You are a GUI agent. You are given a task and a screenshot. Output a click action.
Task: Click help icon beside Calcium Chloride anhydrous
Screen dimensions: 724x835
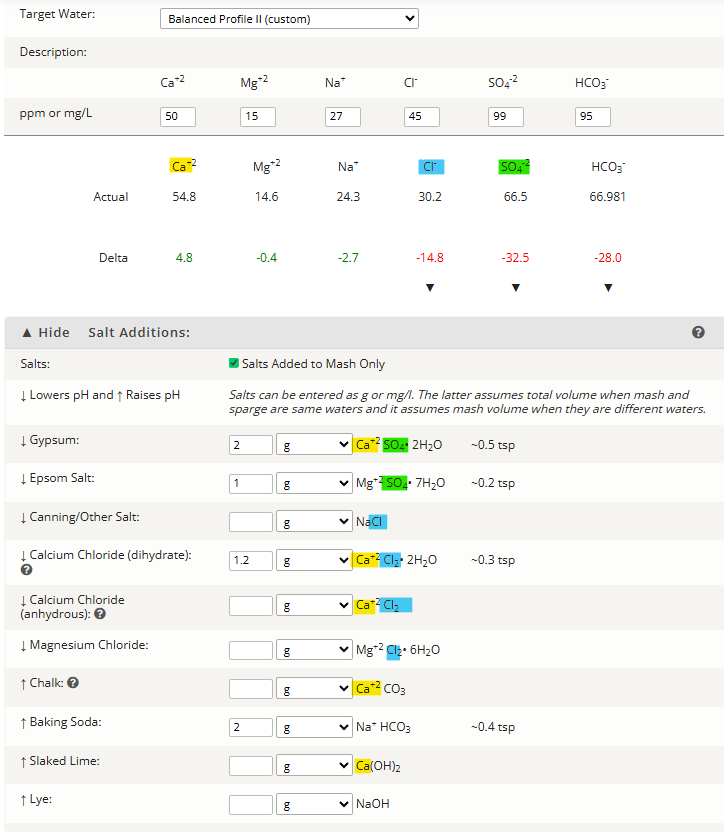point(100,614)
